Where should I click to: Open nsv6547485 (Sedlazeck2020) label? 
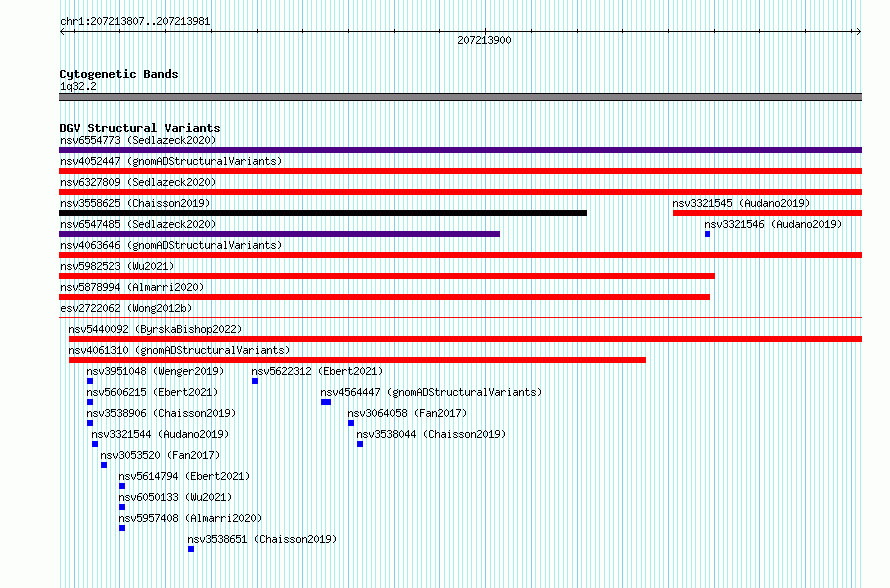(x=138, y=224)
